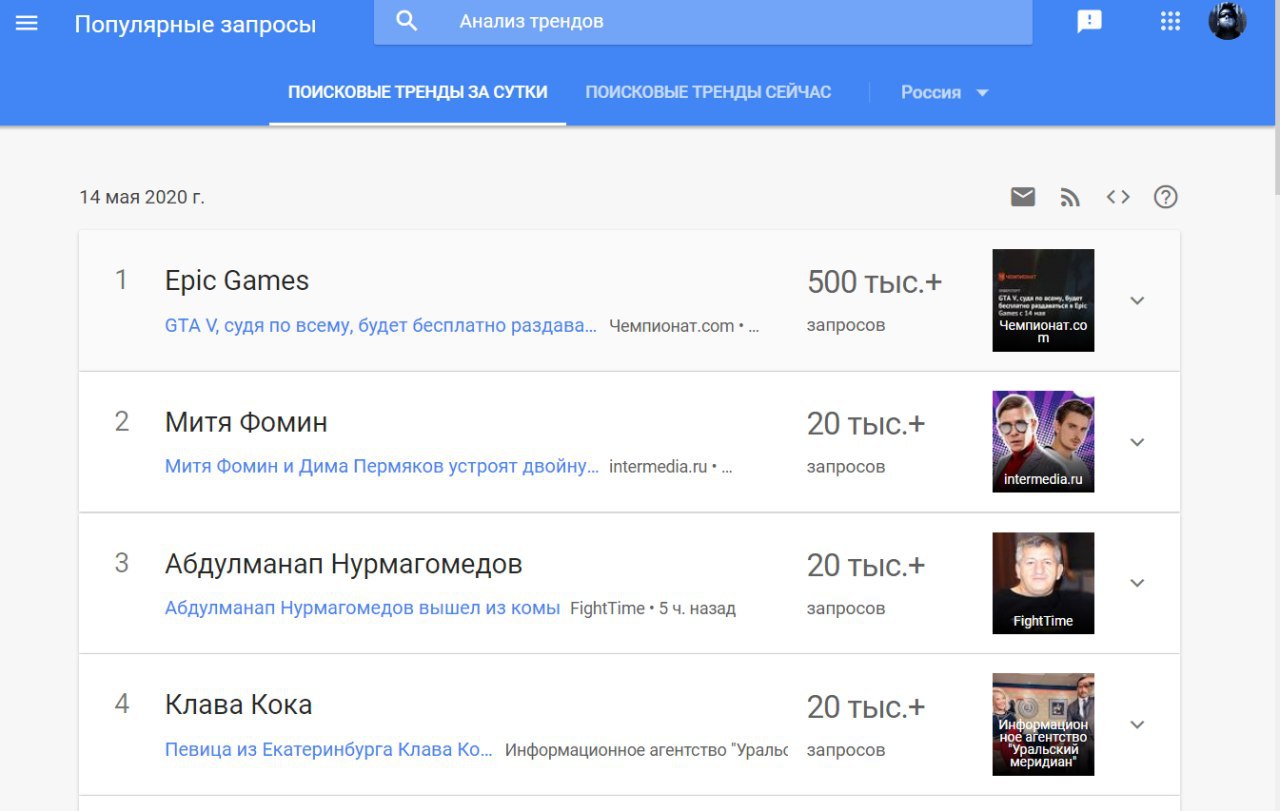Open the GTA V news article link
1280x811 pixels.
(x=381, y=326)
